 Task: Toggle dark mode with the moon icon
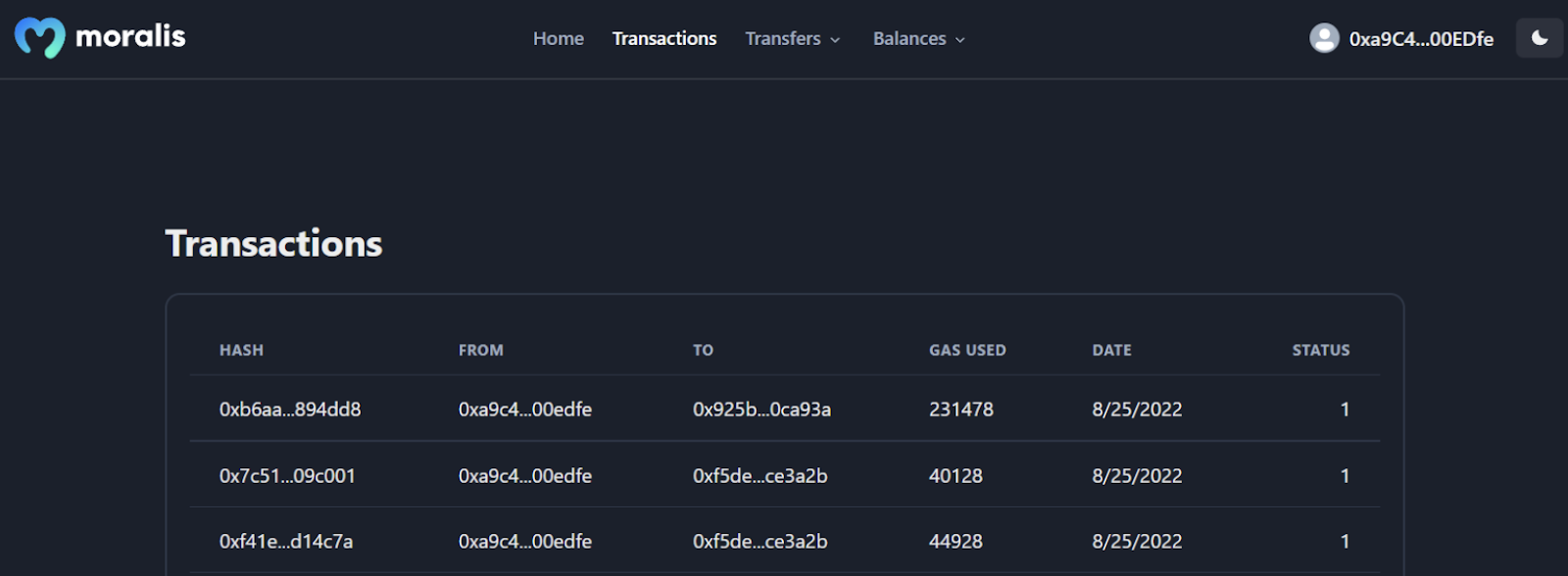1540,38
